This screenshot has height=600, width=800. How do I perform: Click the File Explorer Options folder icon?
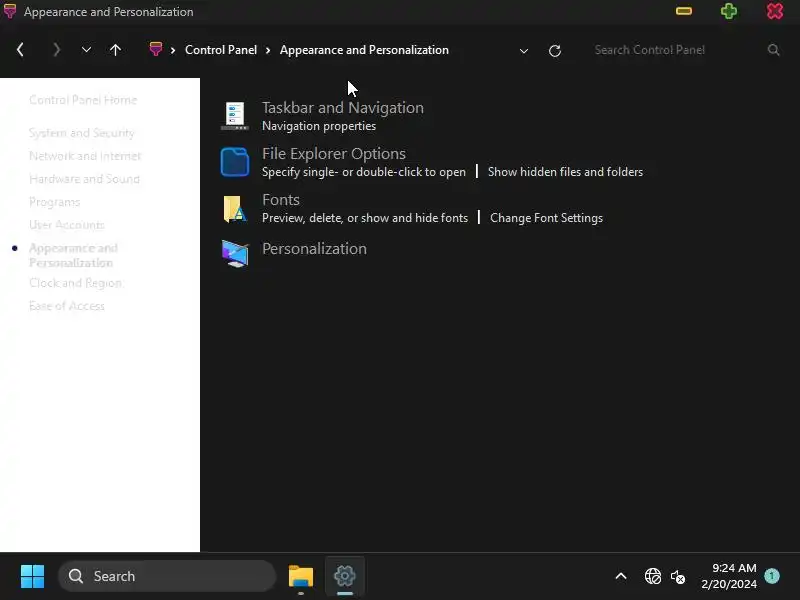click(x=235, y=162)
